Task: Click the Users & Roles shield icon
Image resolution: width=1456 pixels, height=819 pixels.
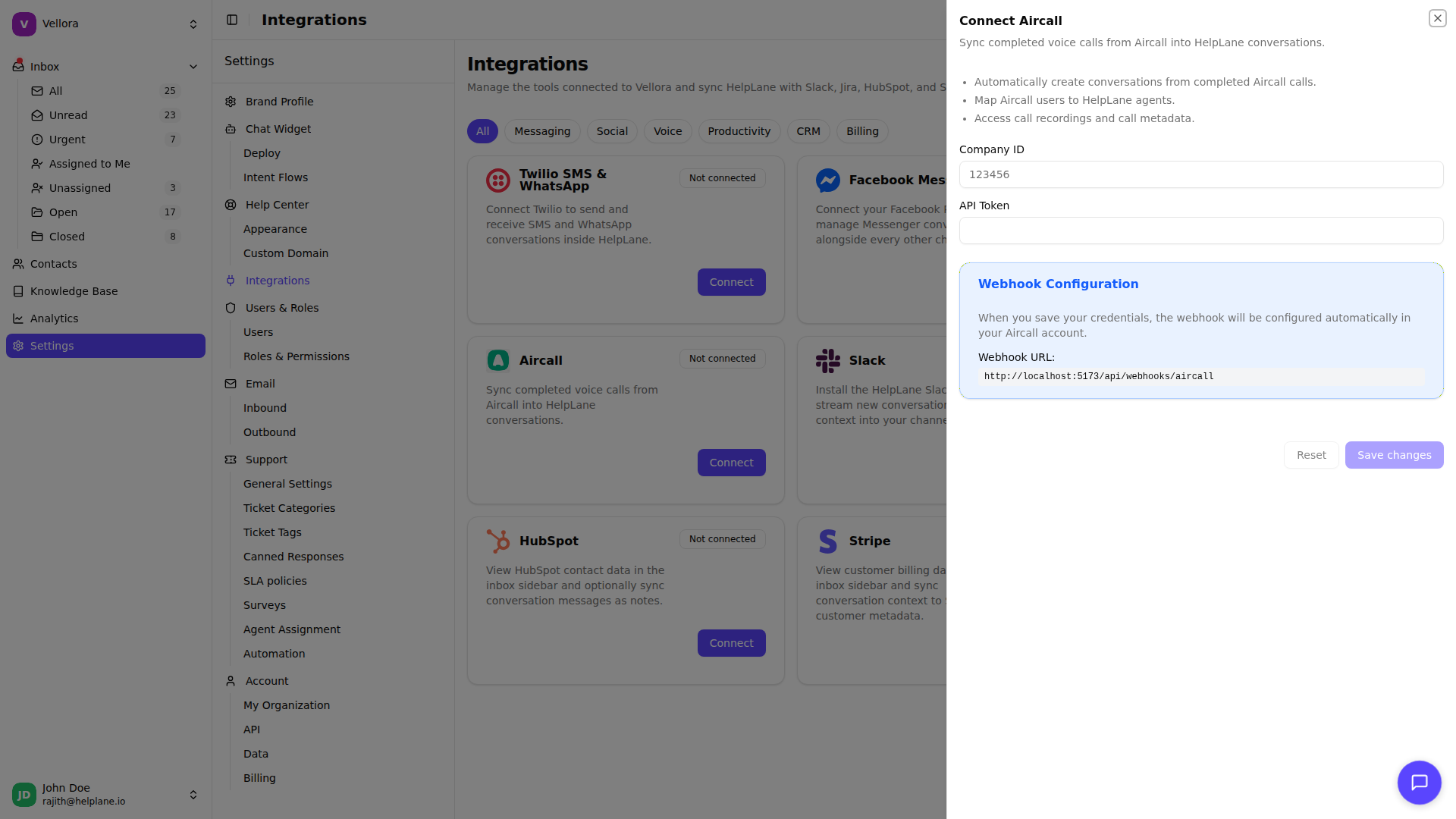Action: pos(231,308)
